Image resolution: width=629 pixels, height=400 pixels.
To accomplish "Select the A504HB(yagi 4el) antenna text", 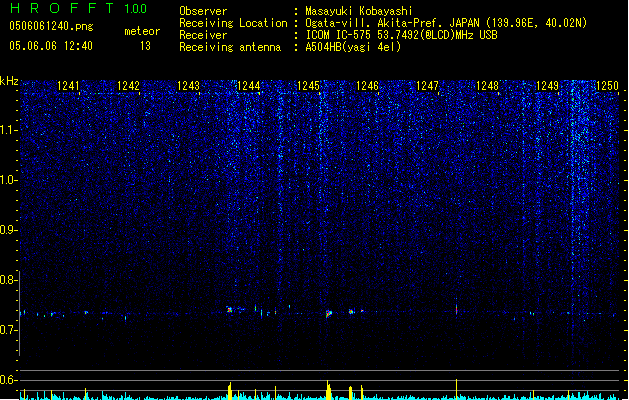I will click(353, 47).
